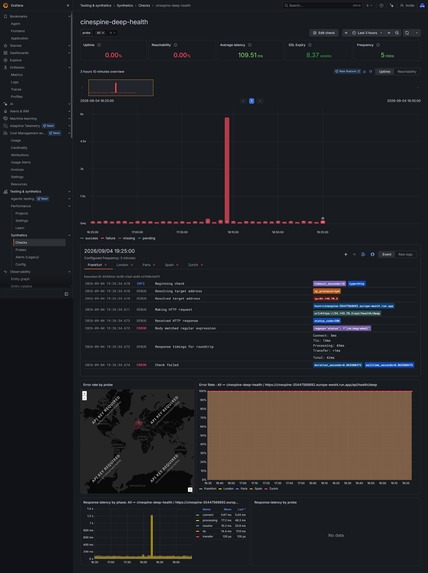Screen dimensions: 428x573
Task: Select page 1 of the timeline
Action: [x=251, y=101]
